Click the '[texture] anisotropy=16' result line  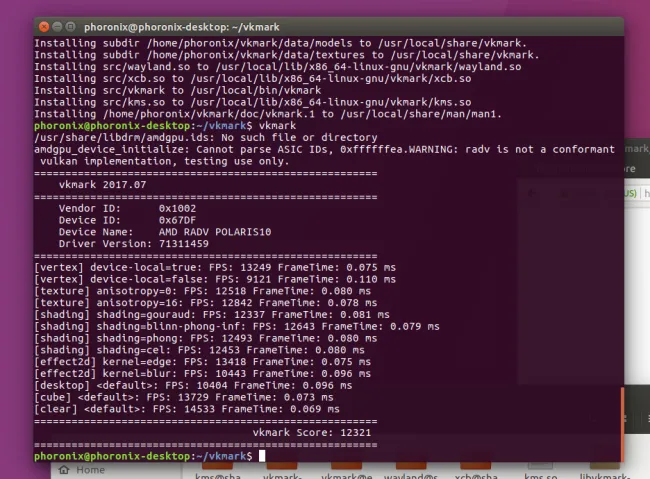(x=206, y=303)
